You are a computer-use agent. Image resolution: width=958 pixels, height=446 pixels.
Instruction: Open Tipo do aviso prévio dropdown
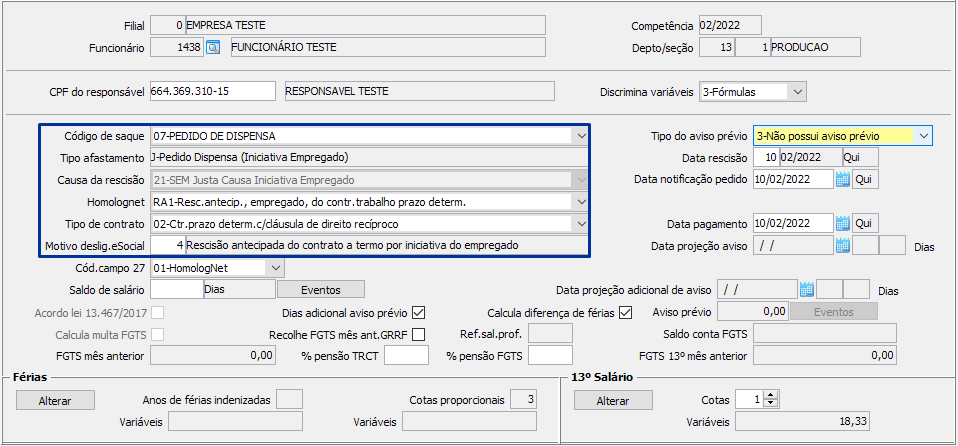[924, 135]
